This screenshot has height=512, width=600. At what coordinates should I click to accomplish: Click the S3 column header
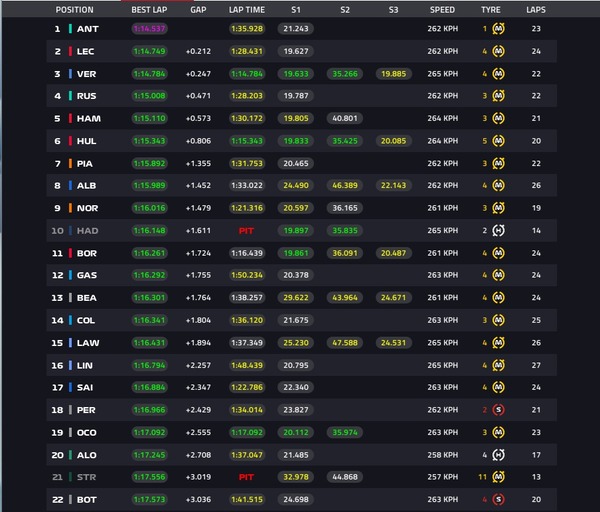point(393,10)
